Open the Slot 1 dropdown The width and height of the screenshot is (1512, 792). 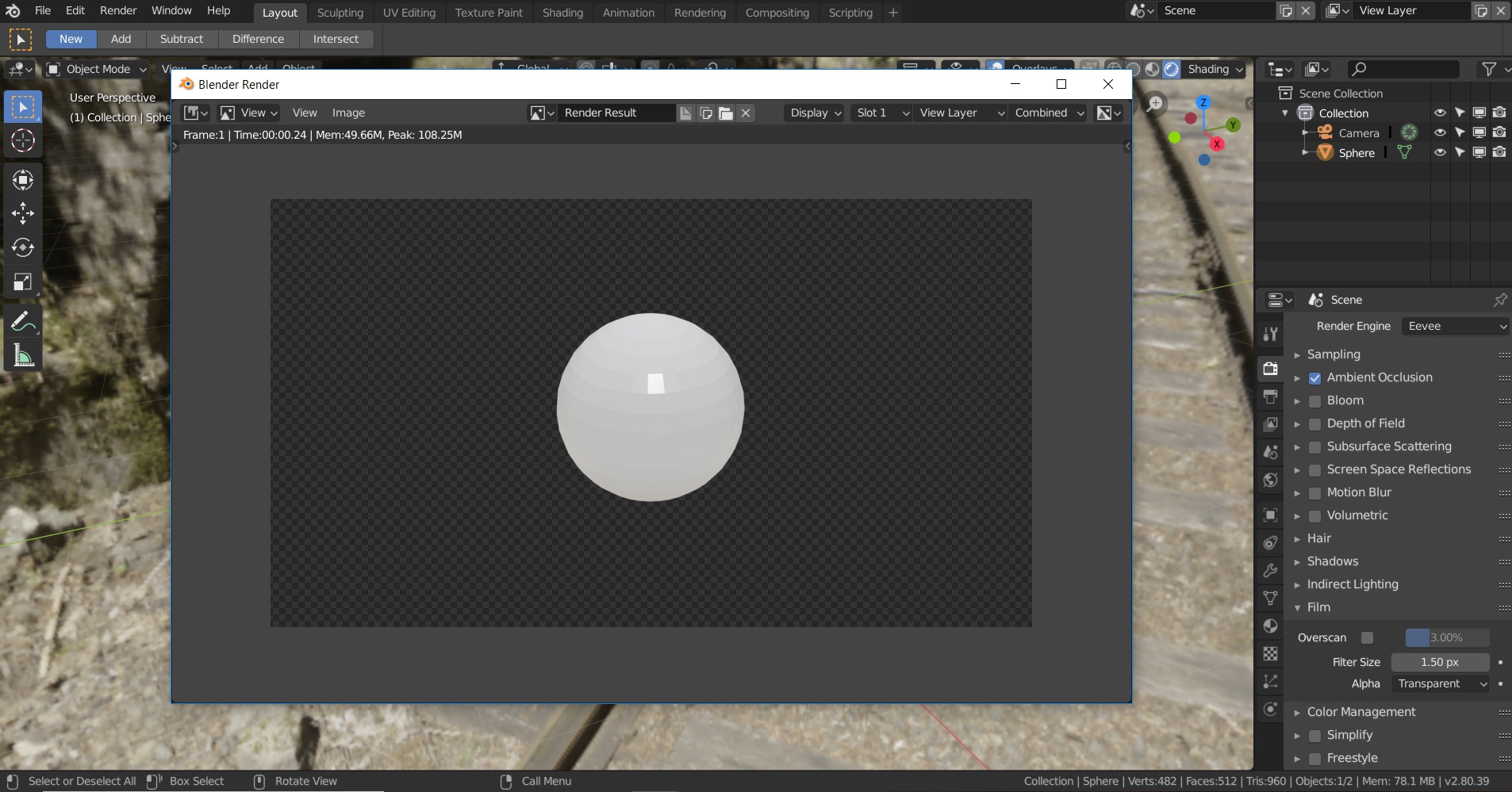coord(881,113)
